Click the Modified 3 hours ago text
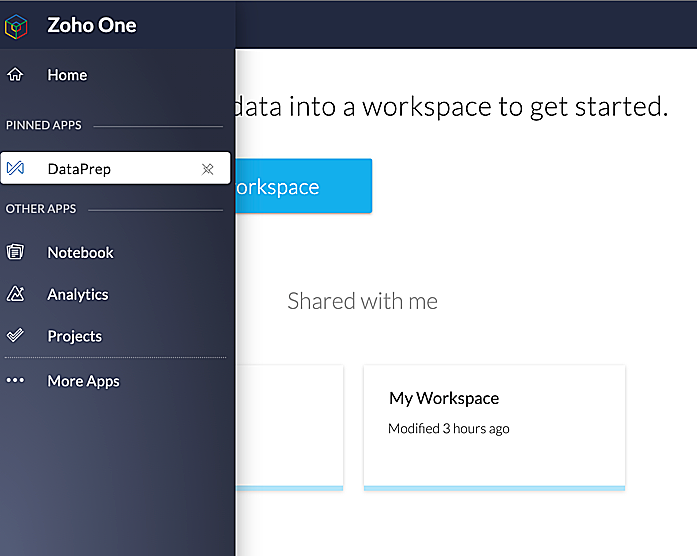 (449, 429)
